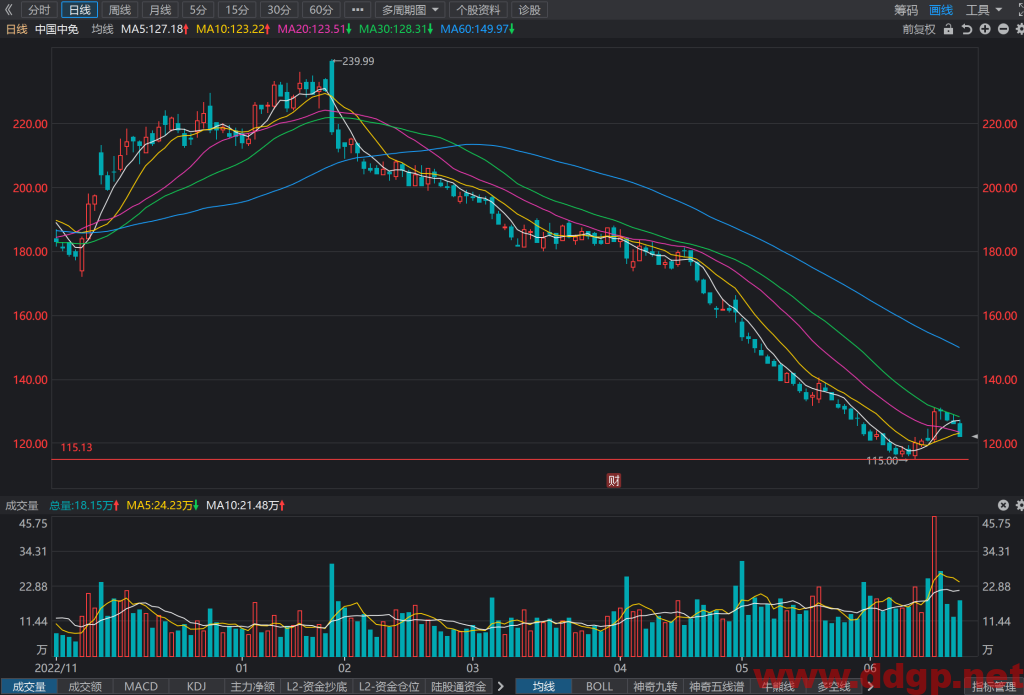Open main chart settings gear icon

point(1019,29)
